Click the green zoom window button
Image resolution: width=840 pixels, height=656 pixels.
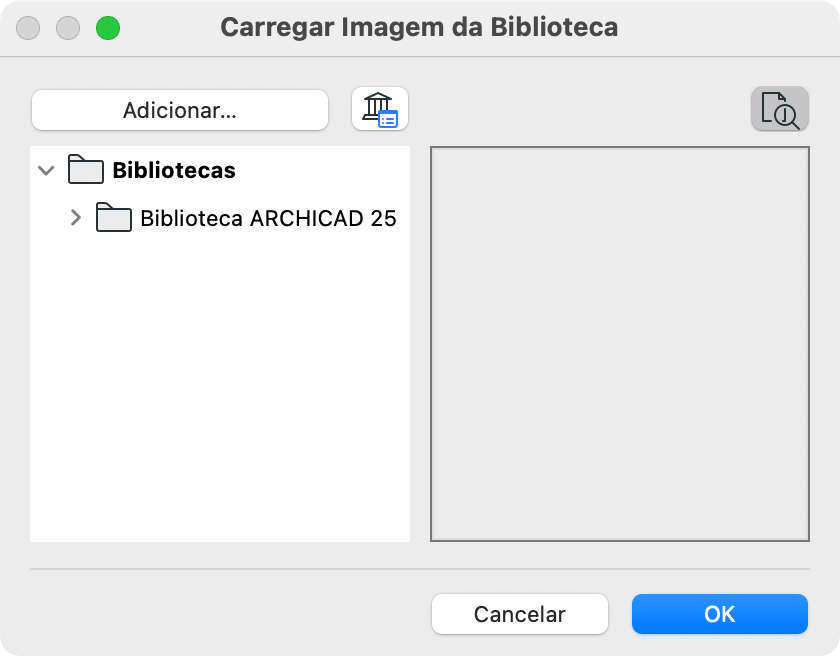click(107, 28)
